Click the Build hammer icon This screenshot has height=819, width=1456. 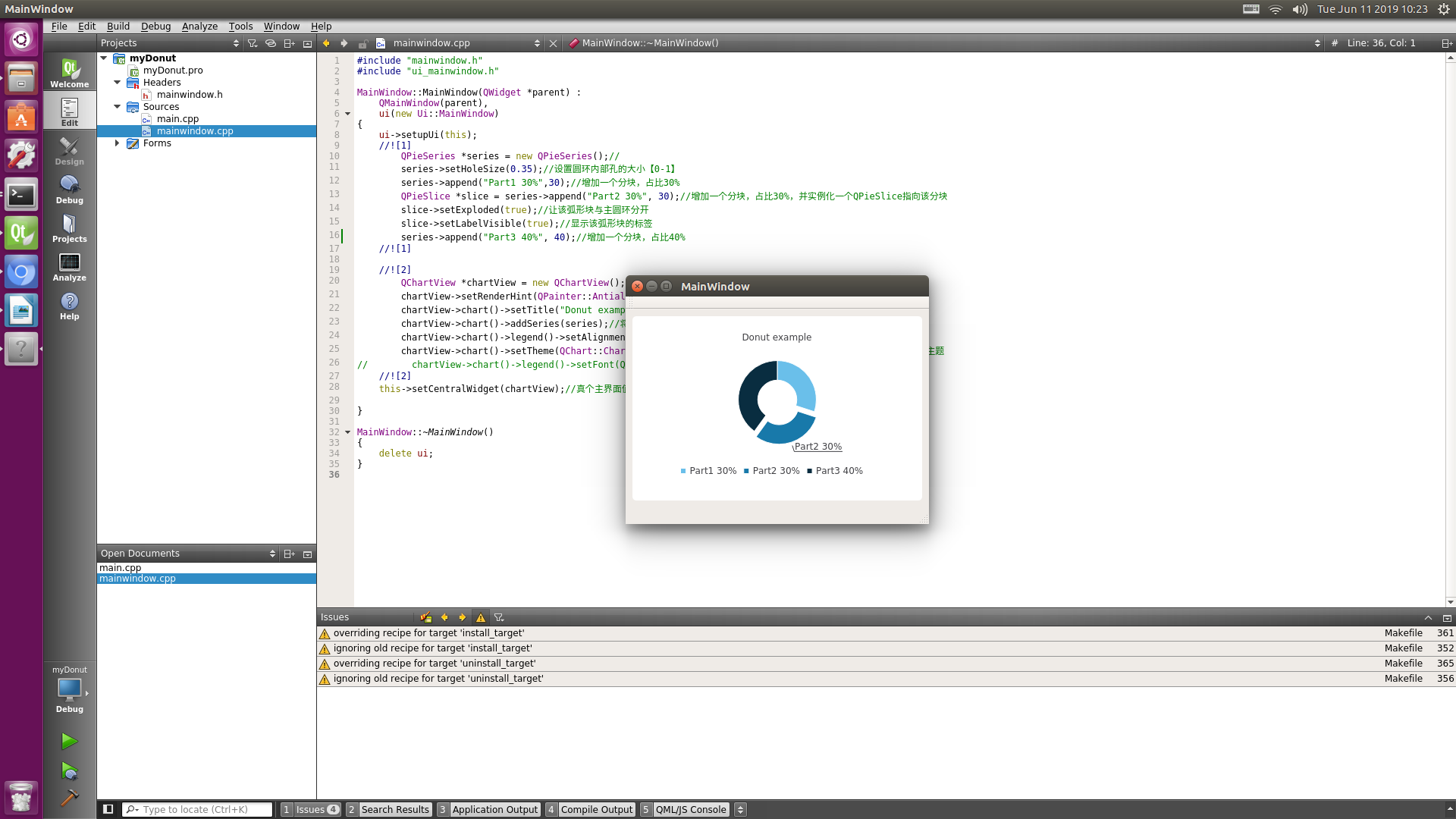click(69, 798)
